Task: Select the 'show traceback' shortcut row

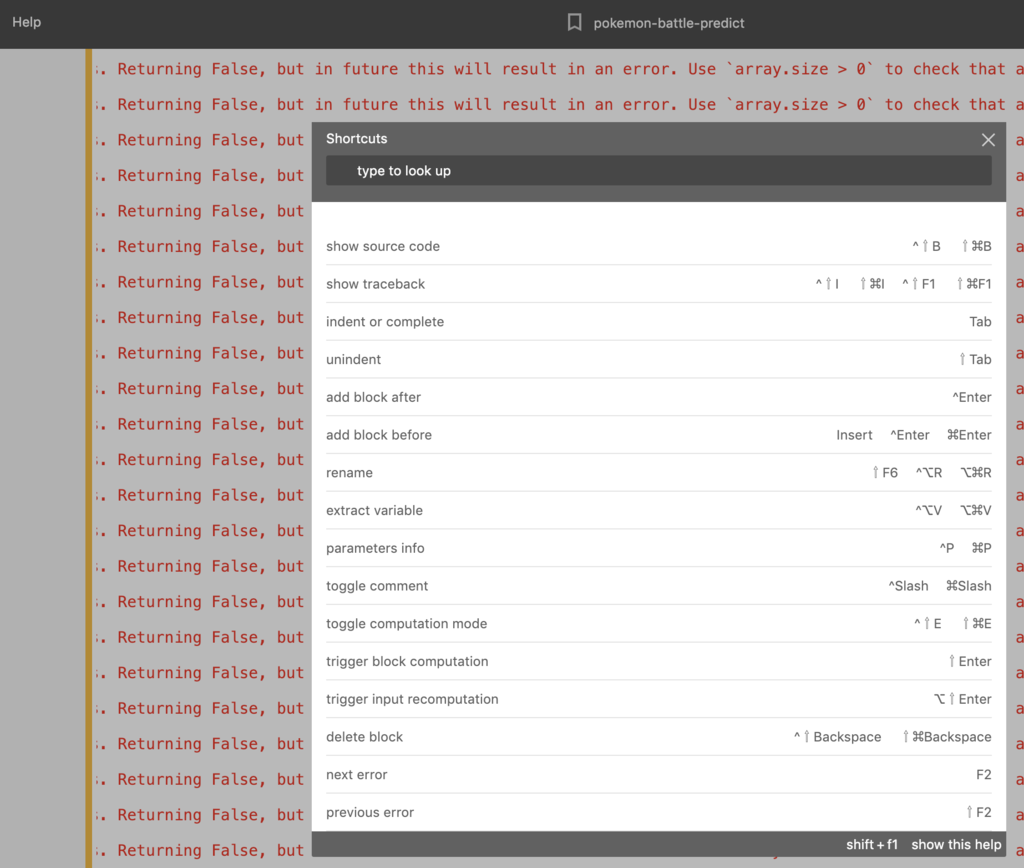Action: pyautogui.click(x=658, y=284)
